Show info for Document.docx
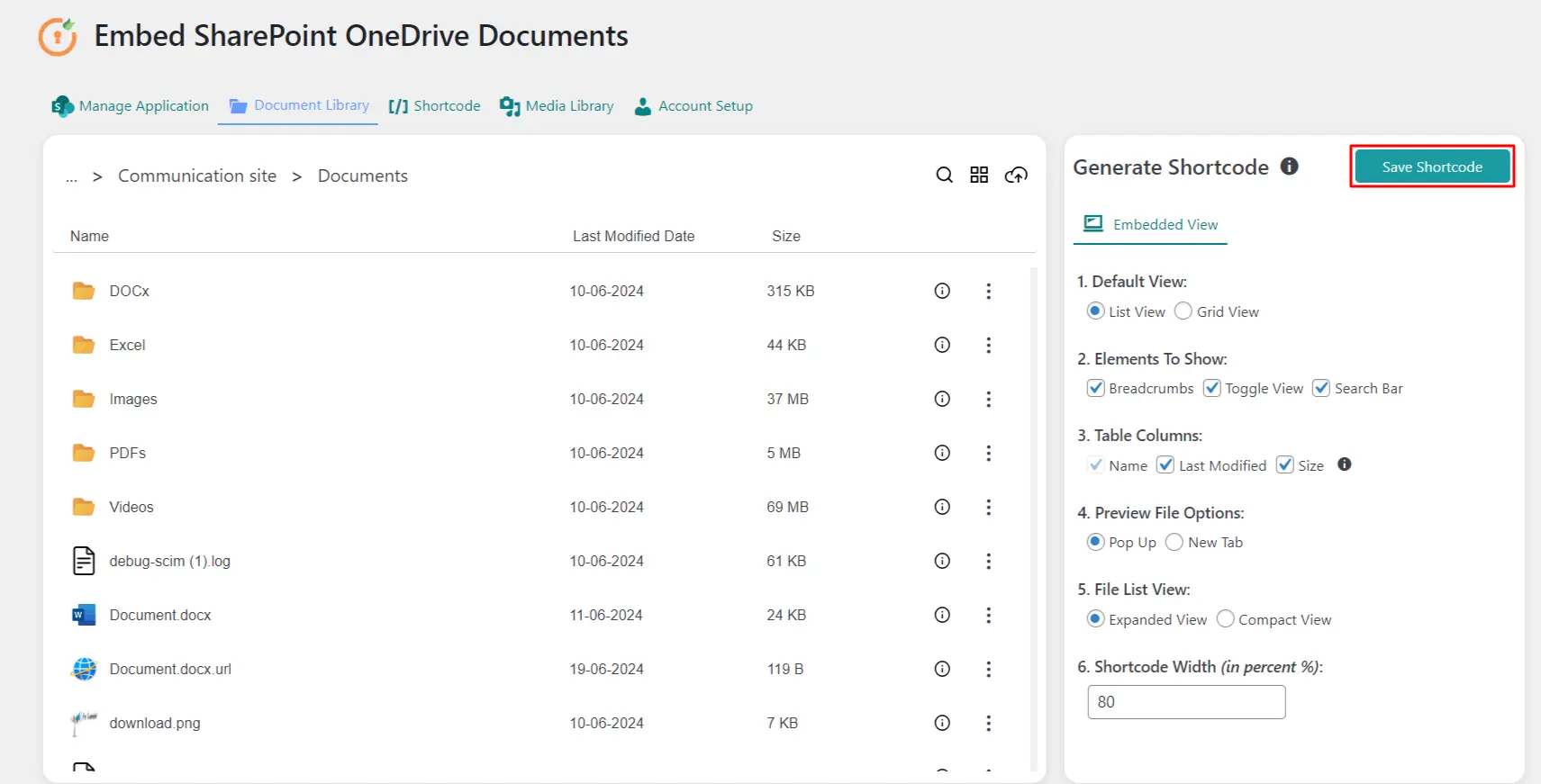The height and width of the screenshot is (784, 1541). [942, 615]
